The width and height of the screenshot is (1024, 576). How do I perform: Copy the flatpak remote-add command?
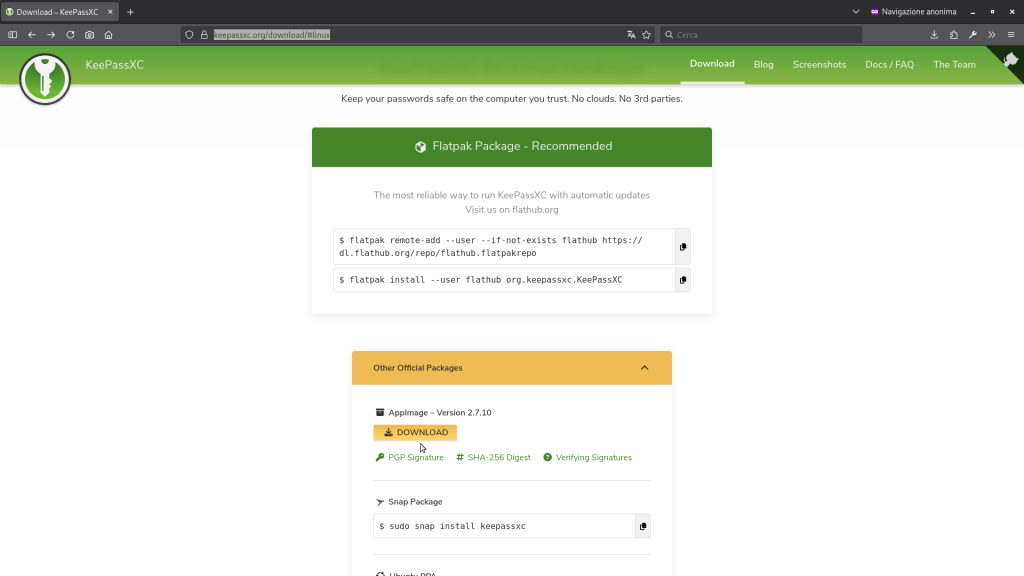pos(683,247)
